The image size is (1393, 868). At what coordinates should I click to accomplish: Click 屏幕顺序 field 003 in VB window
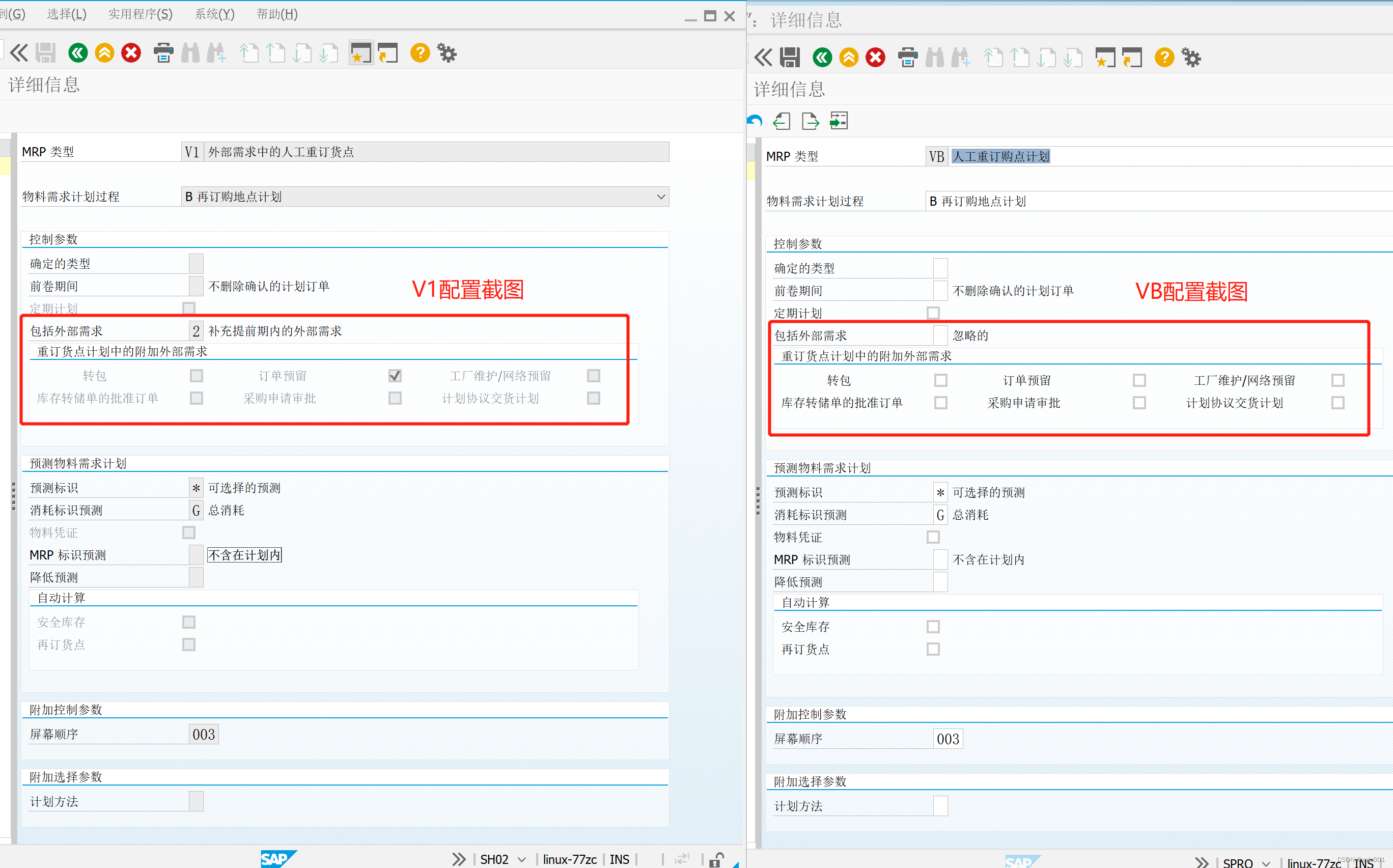(948, 739)
